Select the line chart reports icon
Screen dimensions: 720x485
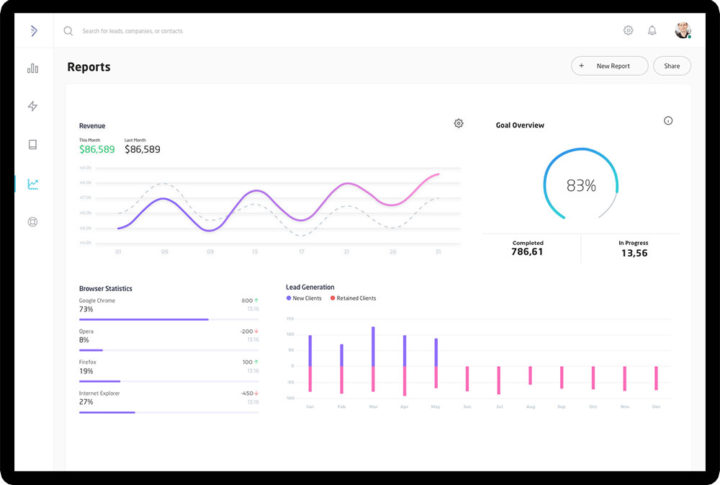pos(33,184)
